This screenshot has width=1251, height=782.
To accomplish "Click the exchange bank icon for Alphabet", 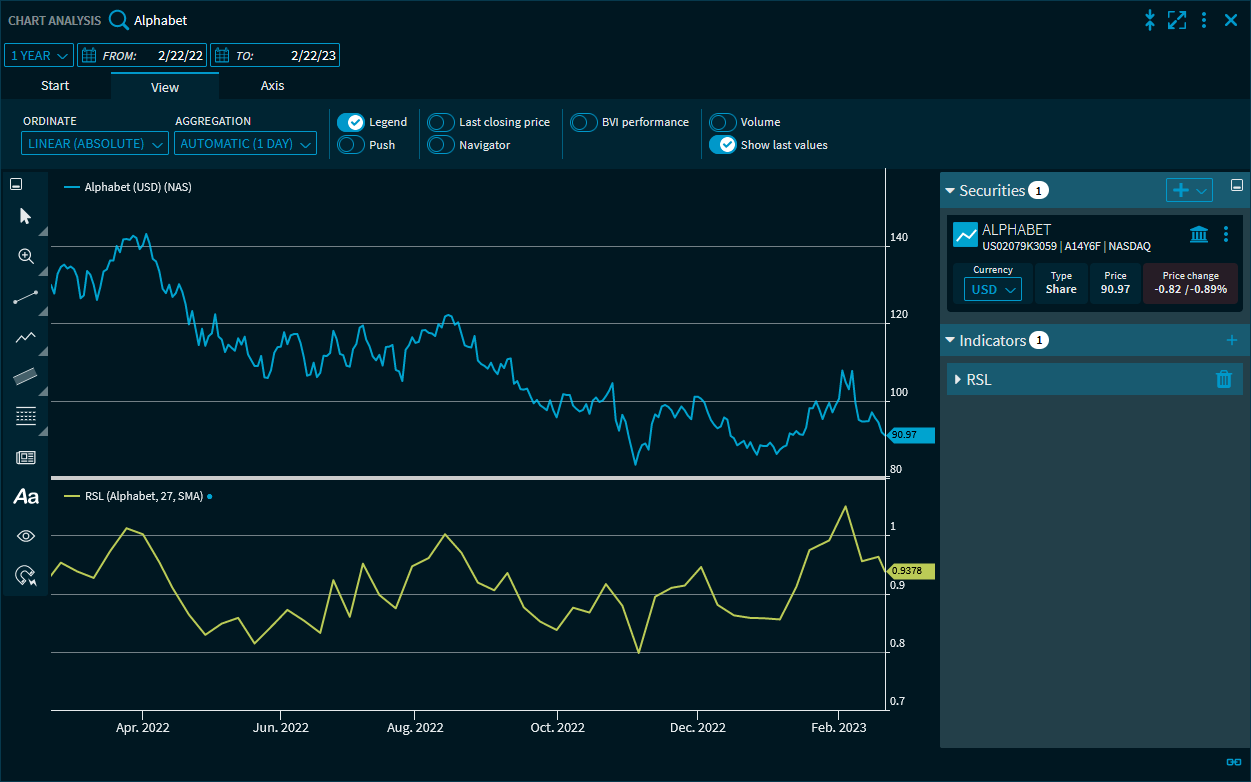I will click(1198, 234).
